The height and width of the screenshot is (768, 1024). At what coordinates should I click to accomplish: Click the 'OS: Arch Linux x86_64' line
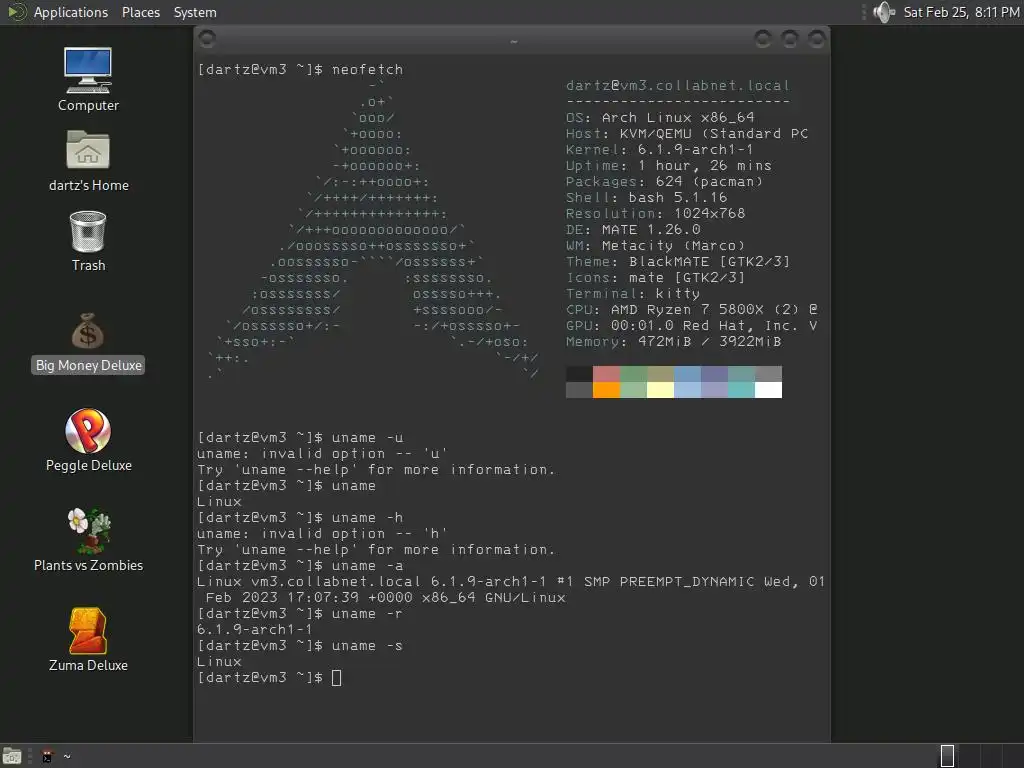pyautogui.click(x=660, y=118)
